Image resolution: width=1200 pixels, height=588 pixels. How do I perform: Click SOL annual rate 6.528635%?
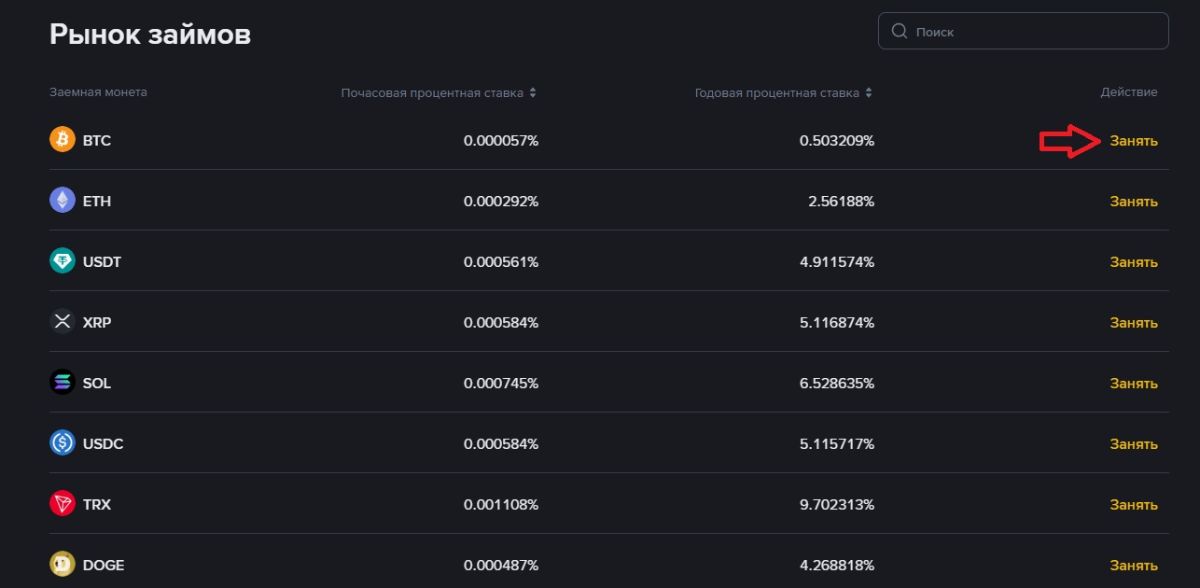click(837, 383)
